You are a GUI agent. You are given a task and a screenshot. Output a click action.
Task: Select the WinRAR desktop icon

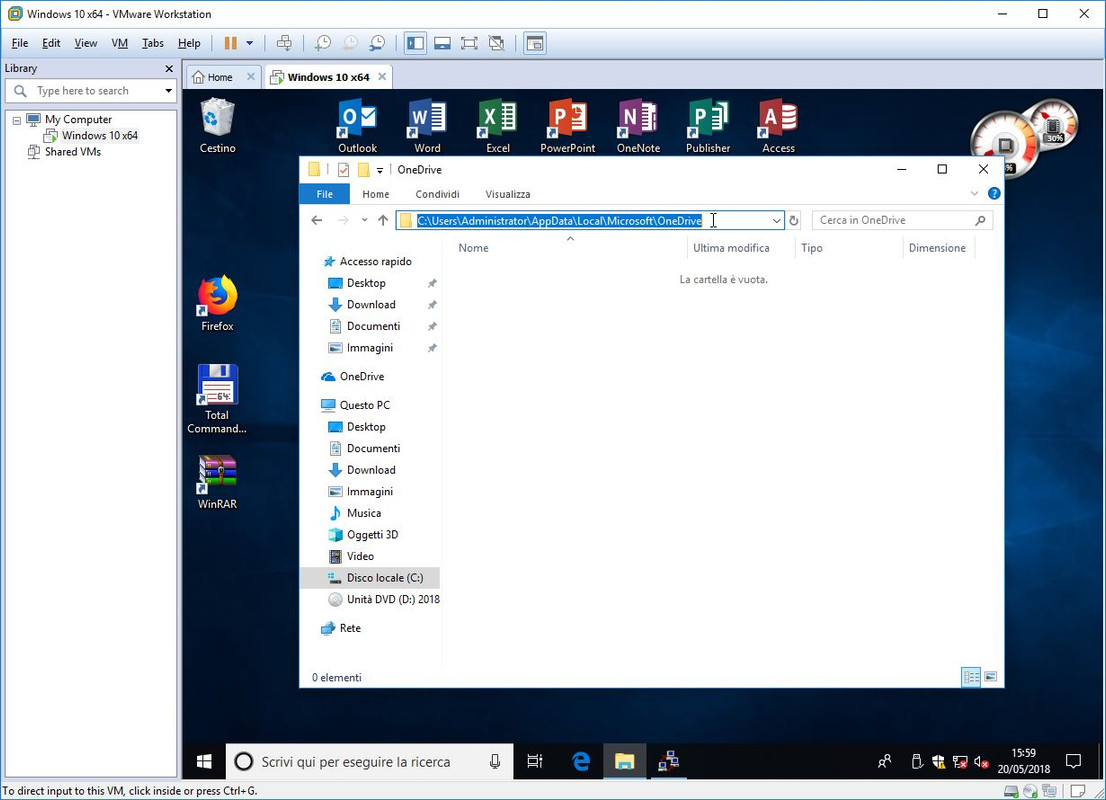pos(217,482)
